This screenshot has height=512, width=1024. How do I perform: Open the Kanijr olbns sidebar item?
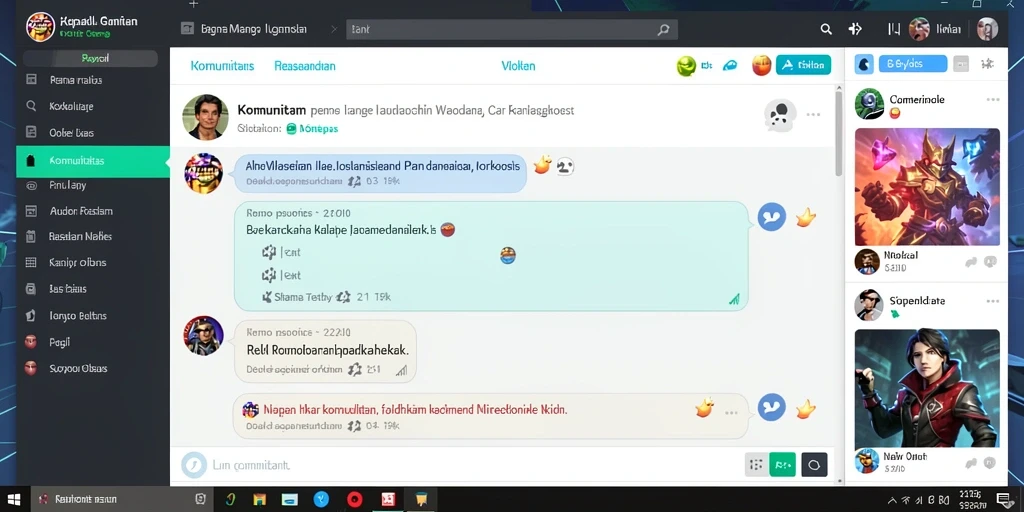(93, 263)
